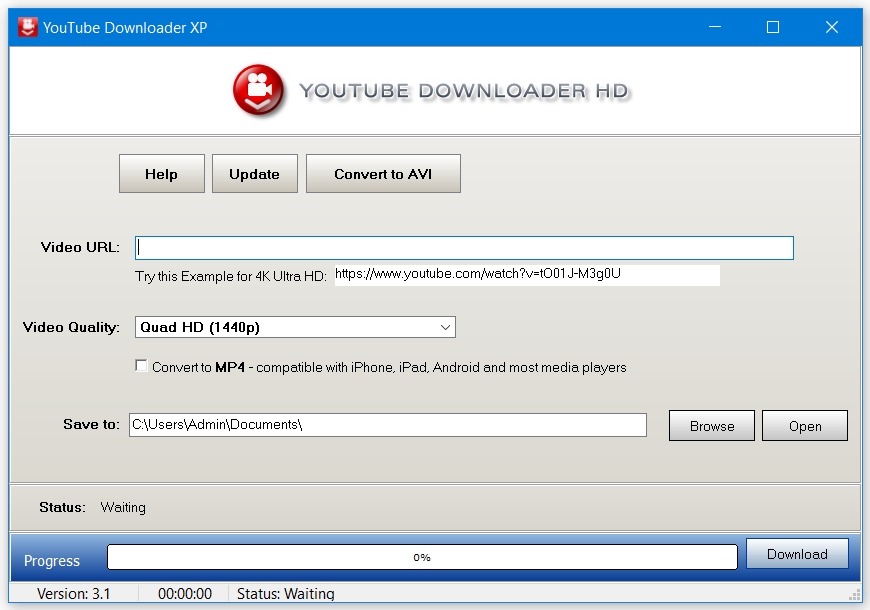This screenshot has width=870, height=610.
Task: Click the 0% progress bar
Action: coord(422,557)
